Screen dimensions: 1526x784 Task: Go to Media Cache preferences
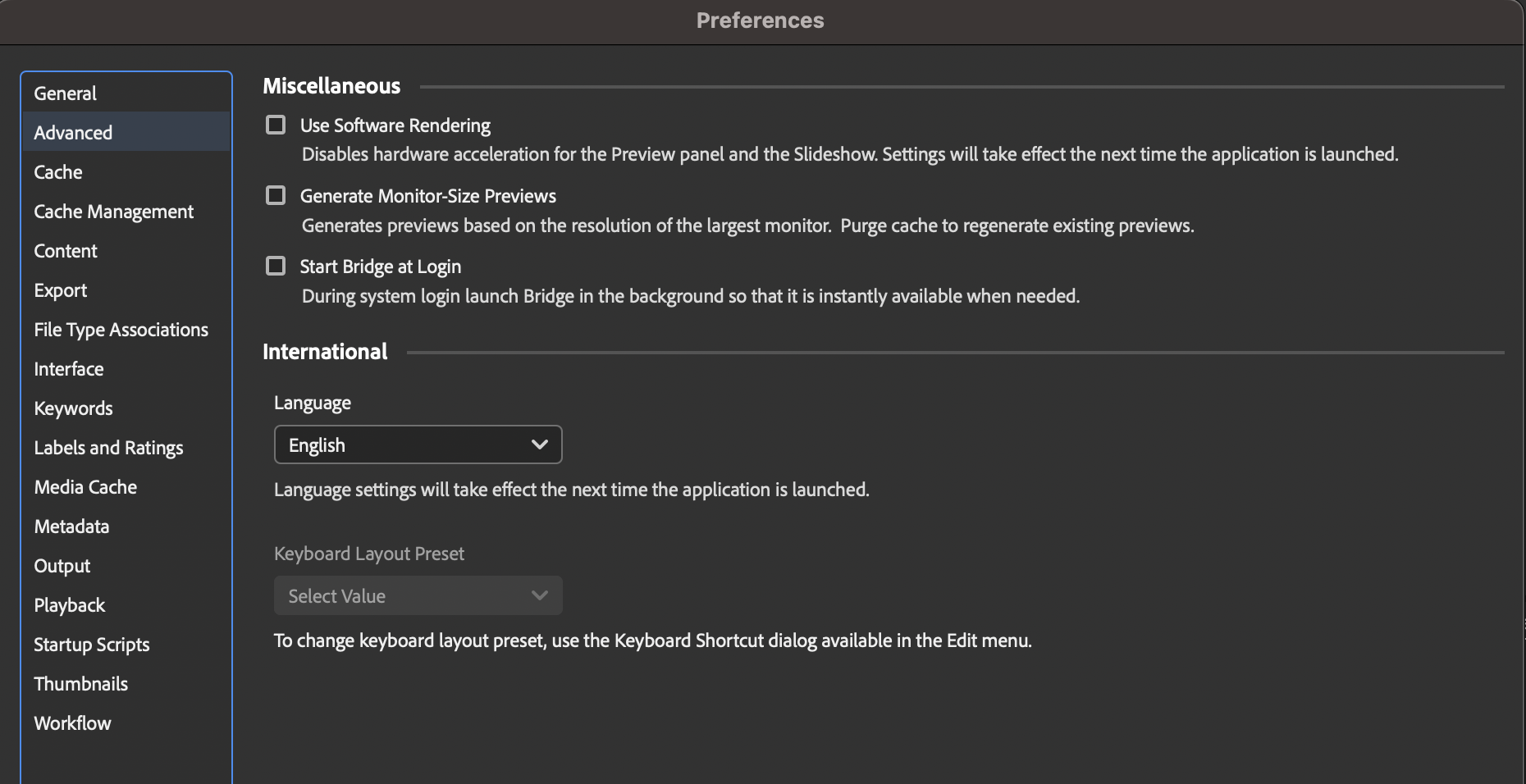point(86,487)
